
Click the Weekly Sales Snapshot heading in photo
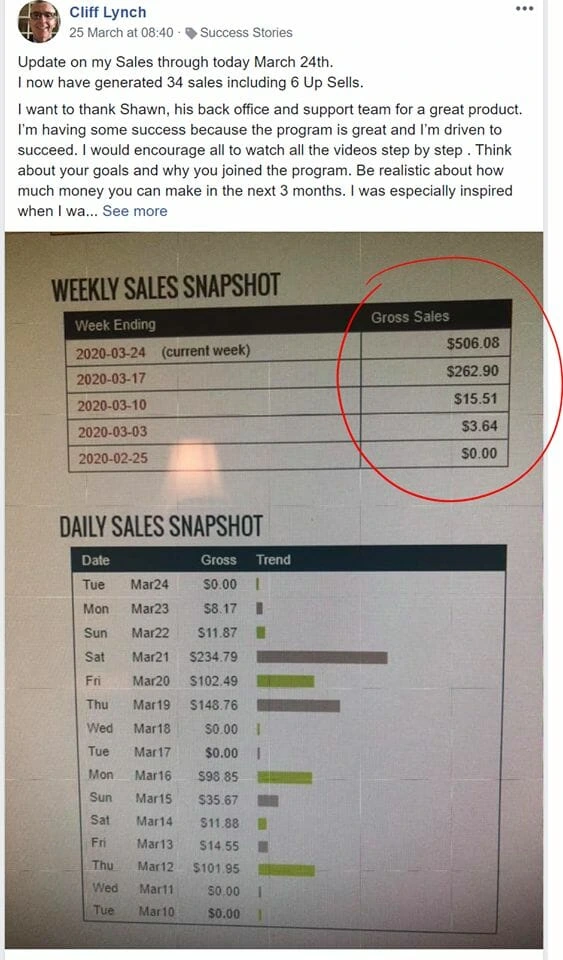pos(166,288)
